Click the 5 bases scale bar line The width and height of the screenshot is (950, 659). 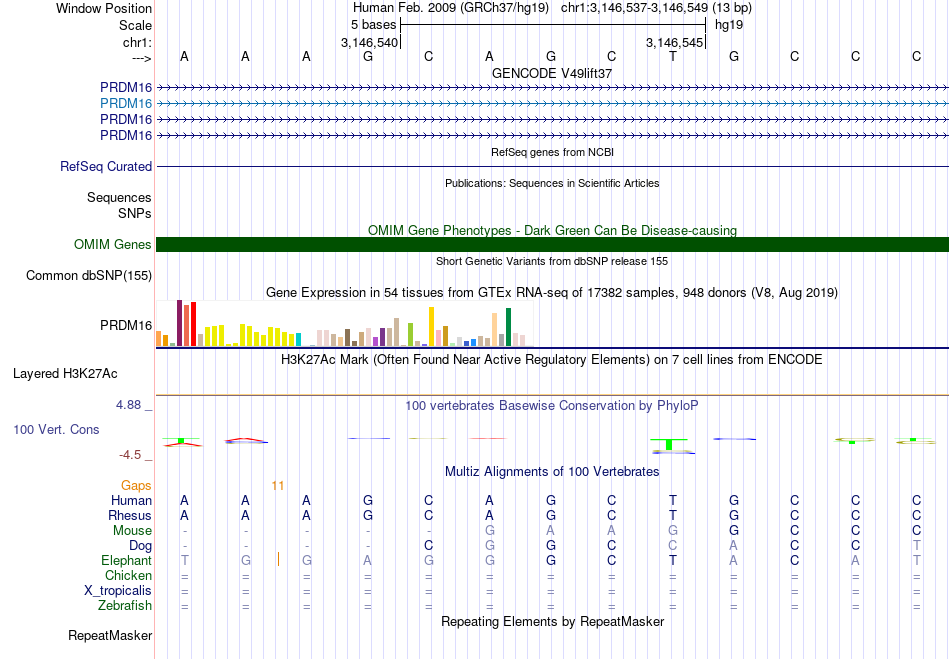553,25
